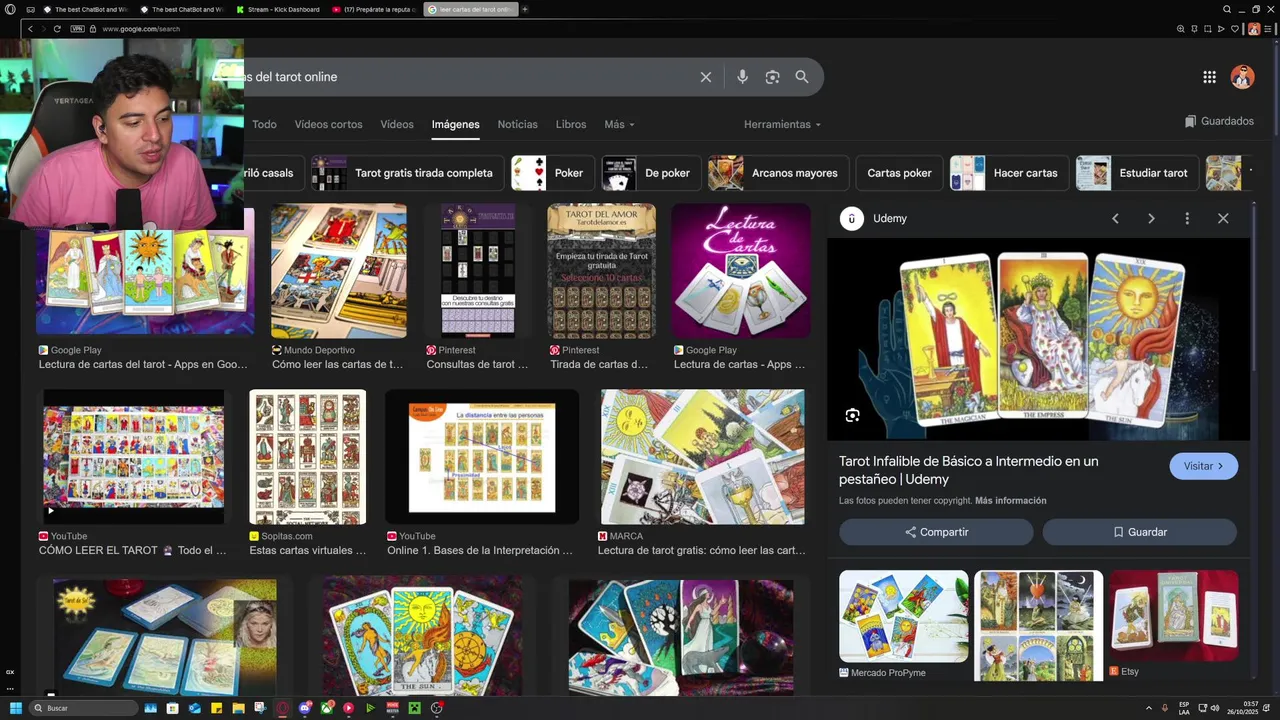Open the Tarot del Amor Pinterest thumbnail
This screenshot has height=720, width=1280.
coord(602,271)
